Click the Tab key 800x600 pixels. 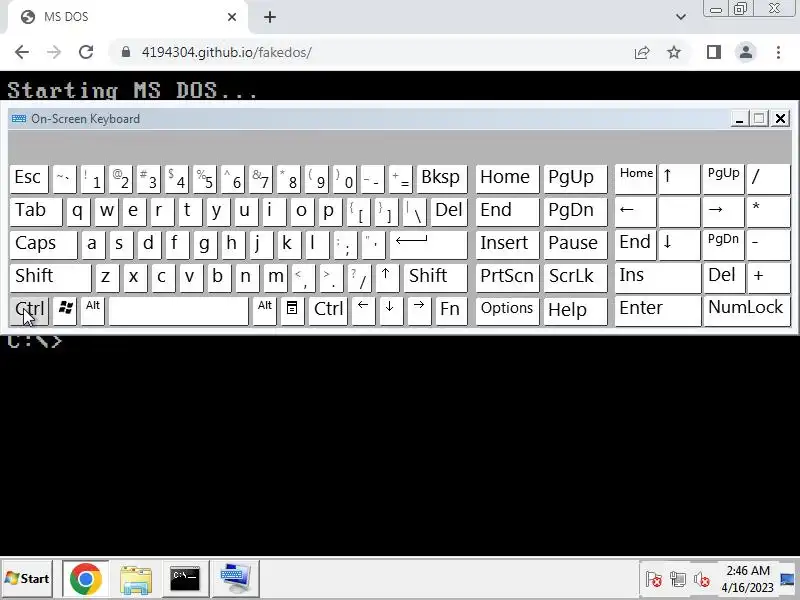tap(36, 211)
